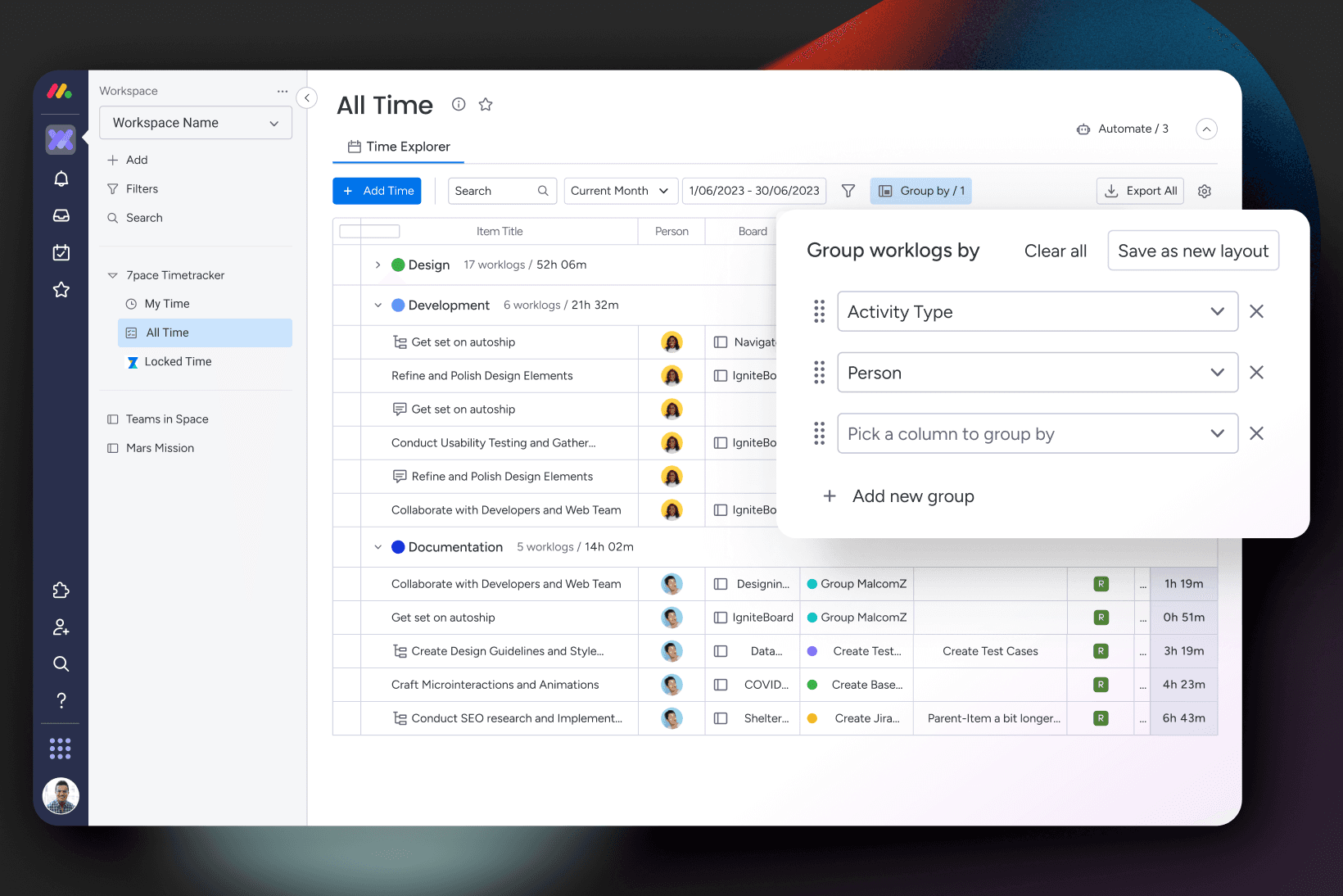Click the Design group green color dot

pos(398,265)
